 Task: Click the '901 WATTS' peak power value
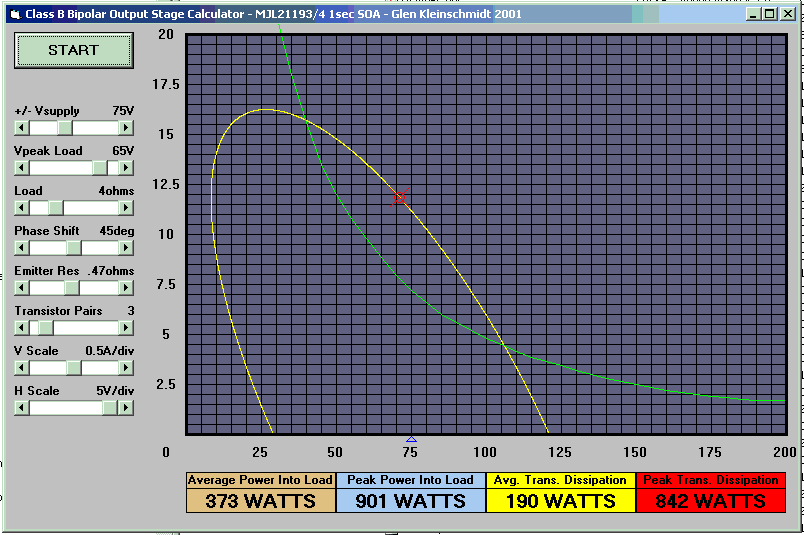(410, 501)
